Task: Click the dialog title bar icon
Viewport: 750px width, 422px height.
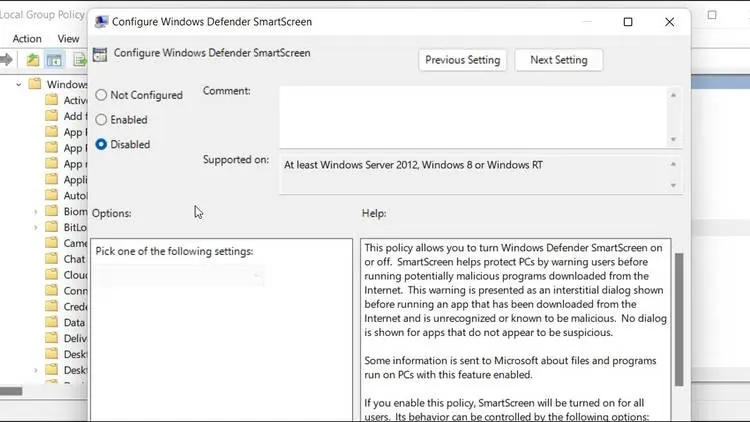Action: pyautogui.click(x=100, y=21)
